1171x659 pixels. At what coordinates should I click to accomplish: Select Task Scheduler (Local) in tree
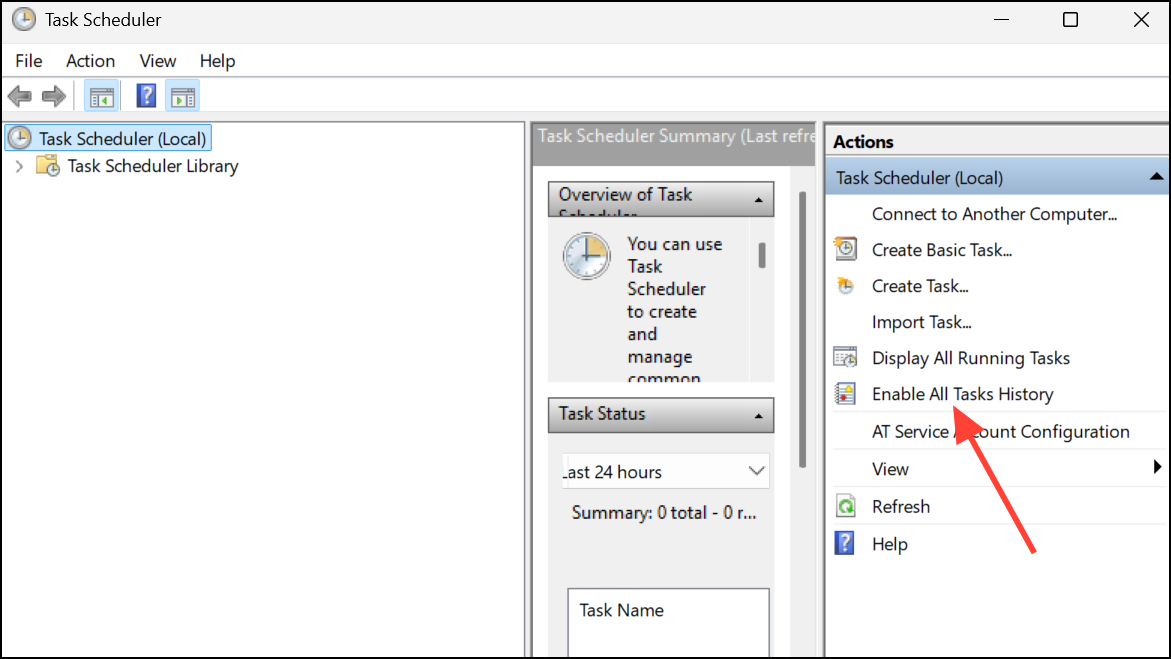tap(122, 139)
